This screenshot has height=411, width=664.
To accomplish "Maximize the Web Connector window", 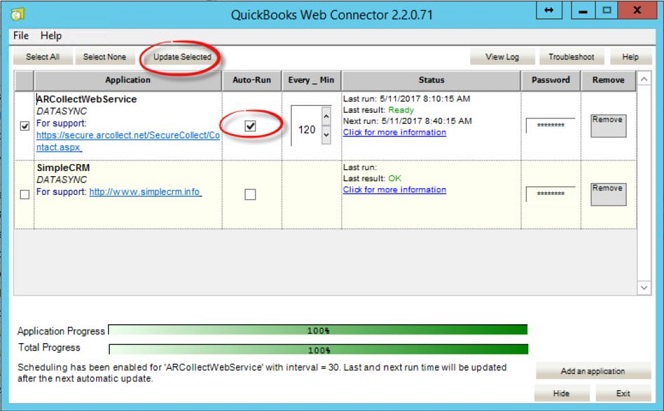I will pyautogui.click(x=606, y=11).
